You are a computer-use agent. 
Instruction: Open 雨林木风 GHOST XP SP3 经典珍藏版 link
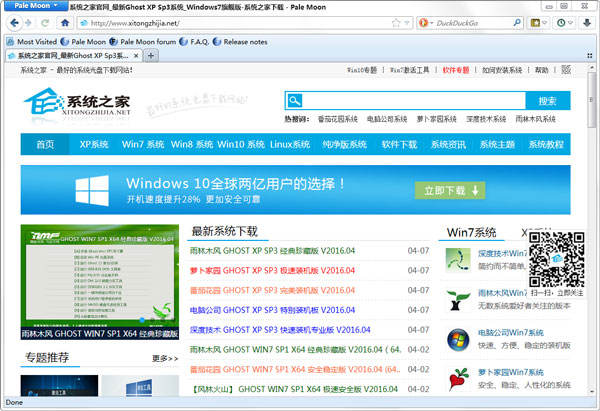coord(272,250)
